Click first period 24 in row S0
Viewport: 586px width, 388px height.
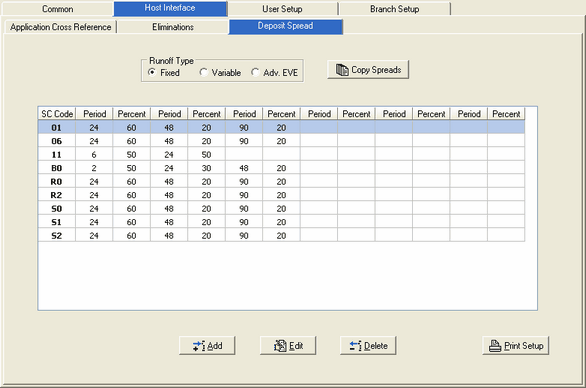(x=94, y=208)
